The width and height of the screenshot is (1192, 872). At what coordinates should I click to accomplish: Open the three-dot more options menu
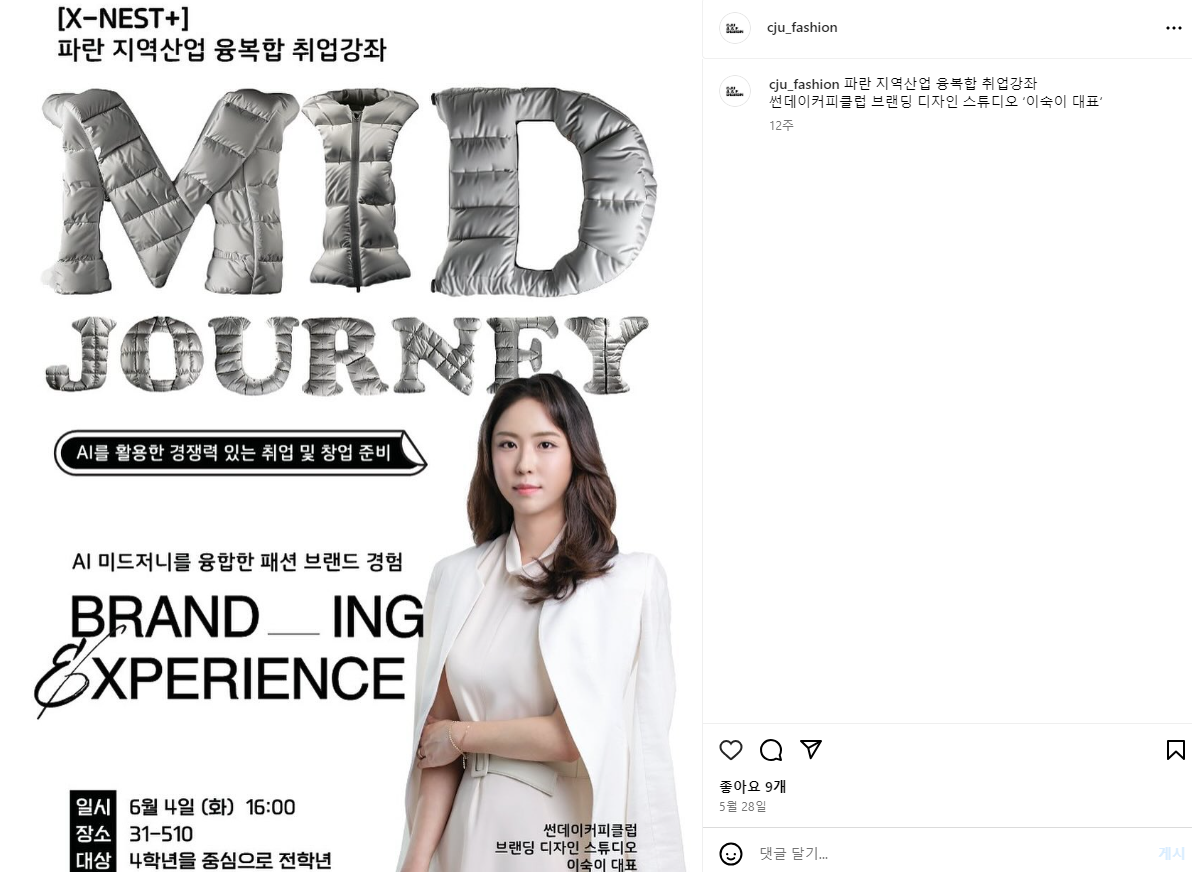click(x=1174, y=28)
